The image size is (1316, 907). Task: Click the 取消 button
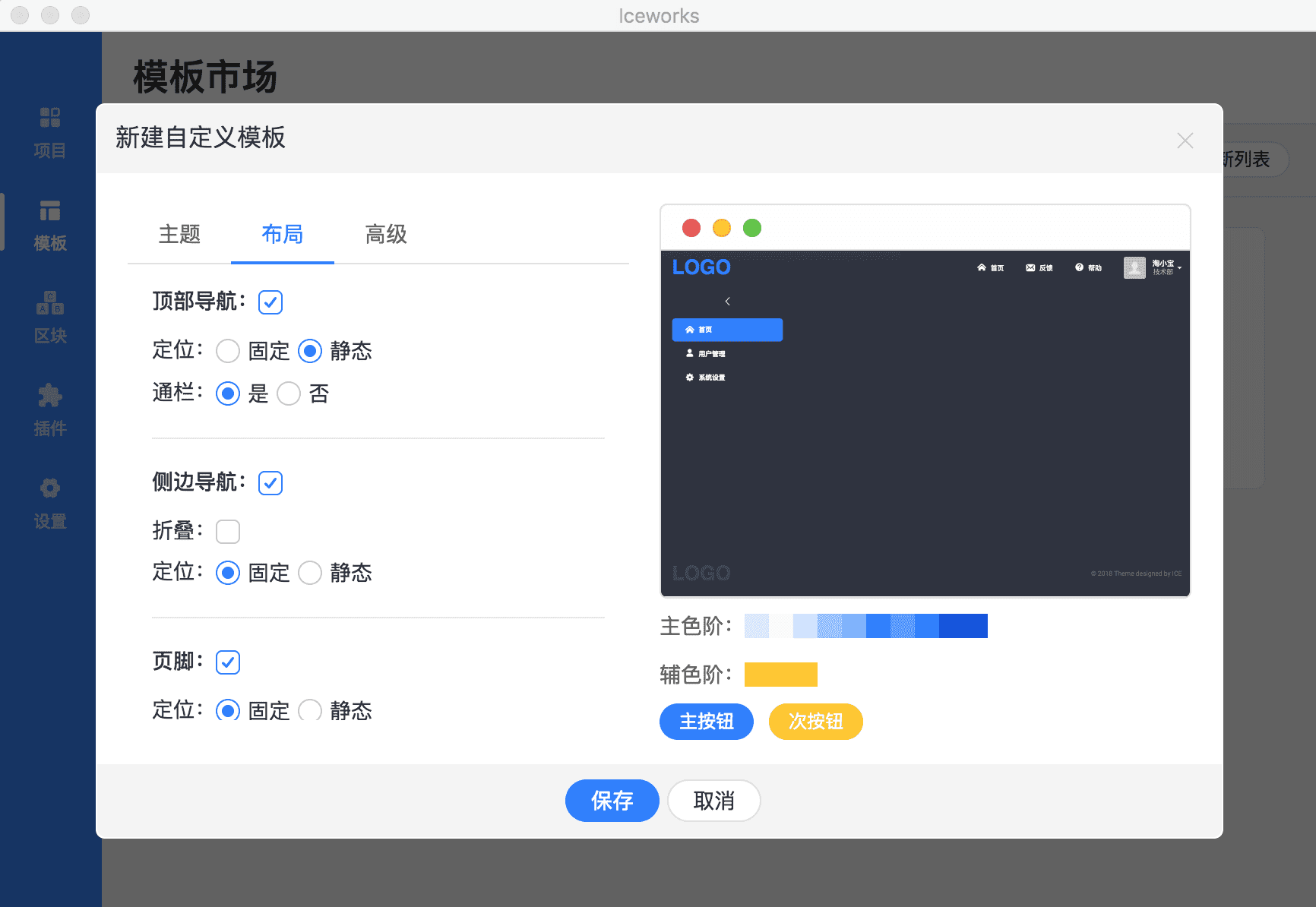click(x=714, y=801)
